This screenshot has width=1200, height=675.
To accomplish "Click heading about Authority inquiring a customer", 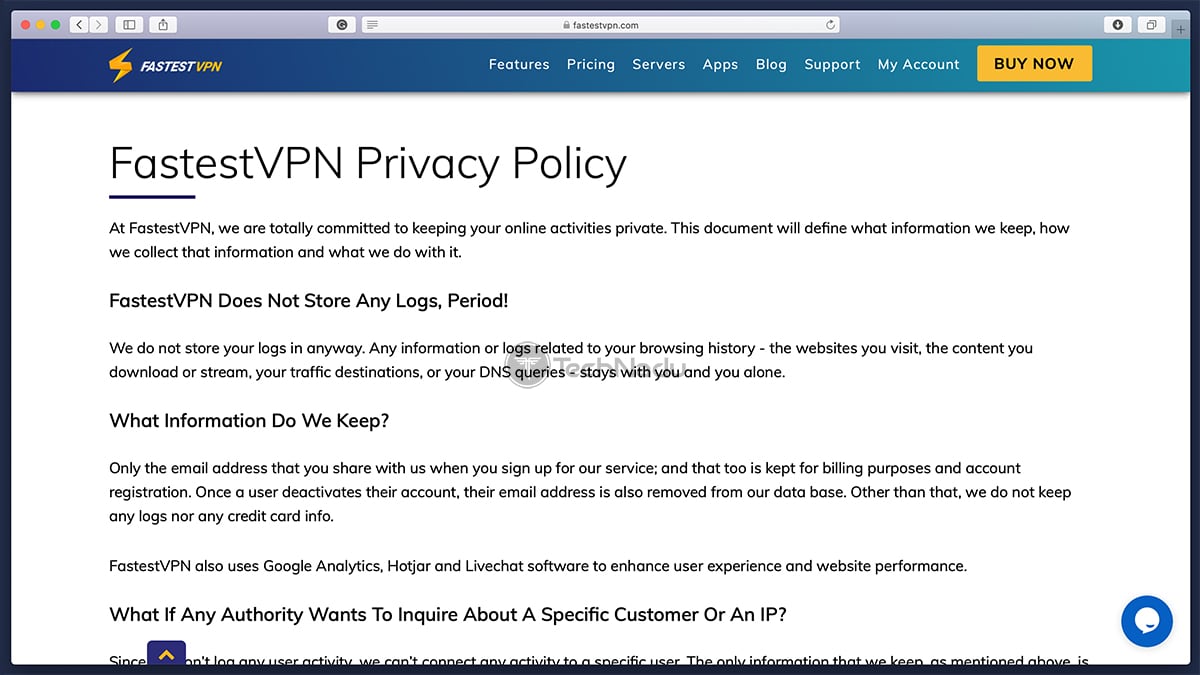I will pos(448,614).
